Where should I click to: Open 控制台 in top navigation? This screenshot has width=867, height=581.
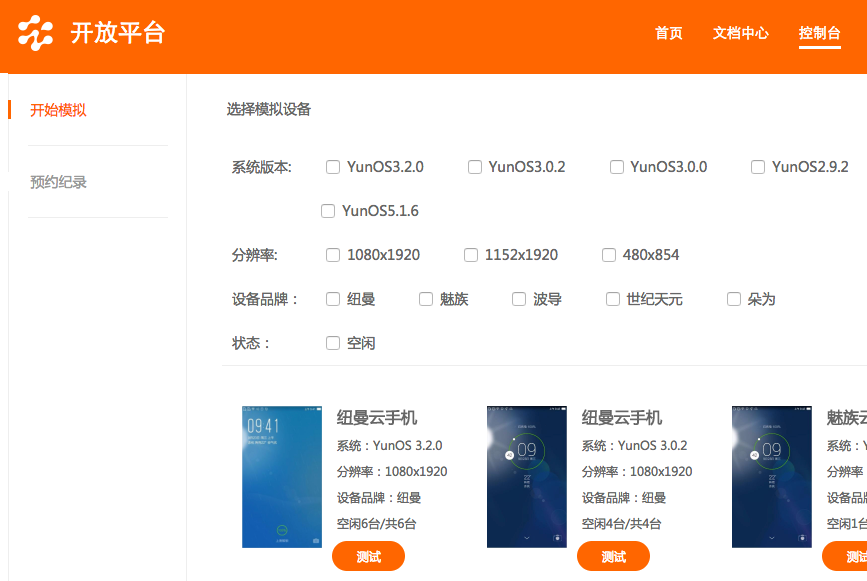[x=819, y=33]
